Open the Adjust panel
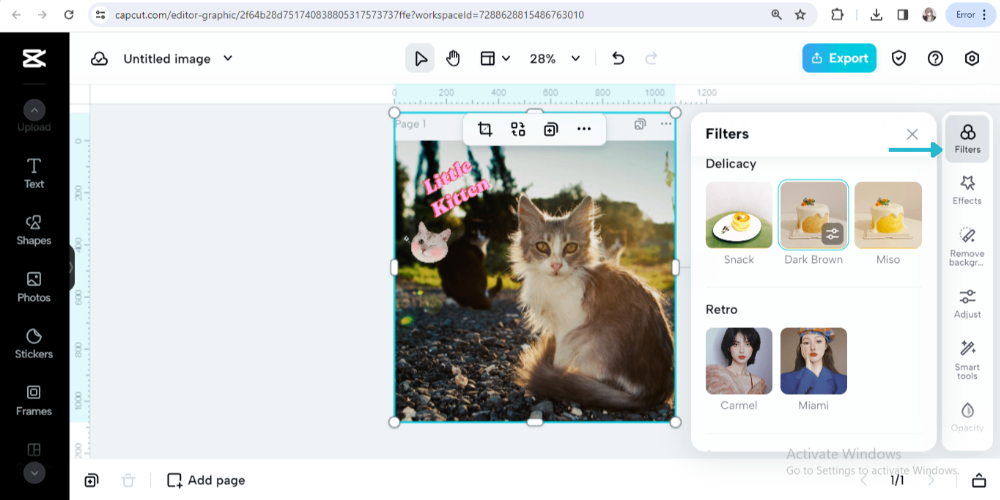Viewport: 1000px width, 500px height. (967, 303)
